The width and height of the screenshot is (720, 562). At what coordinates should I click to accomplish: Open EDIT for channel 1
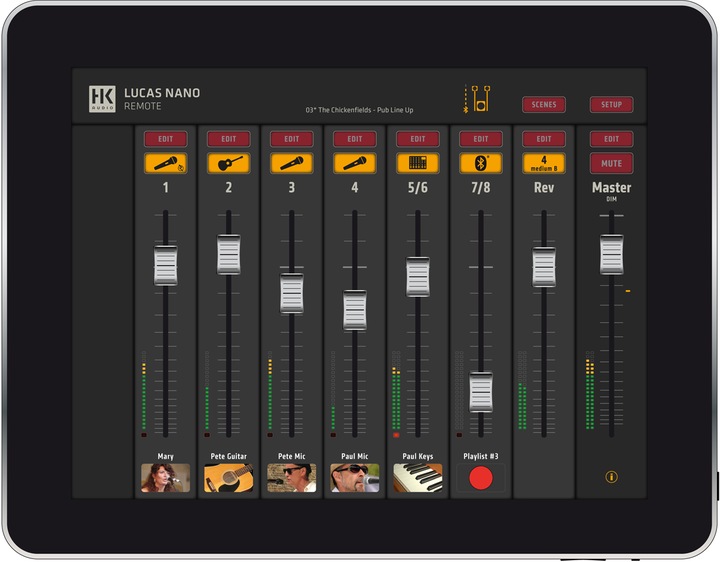(x=166, y=139)
